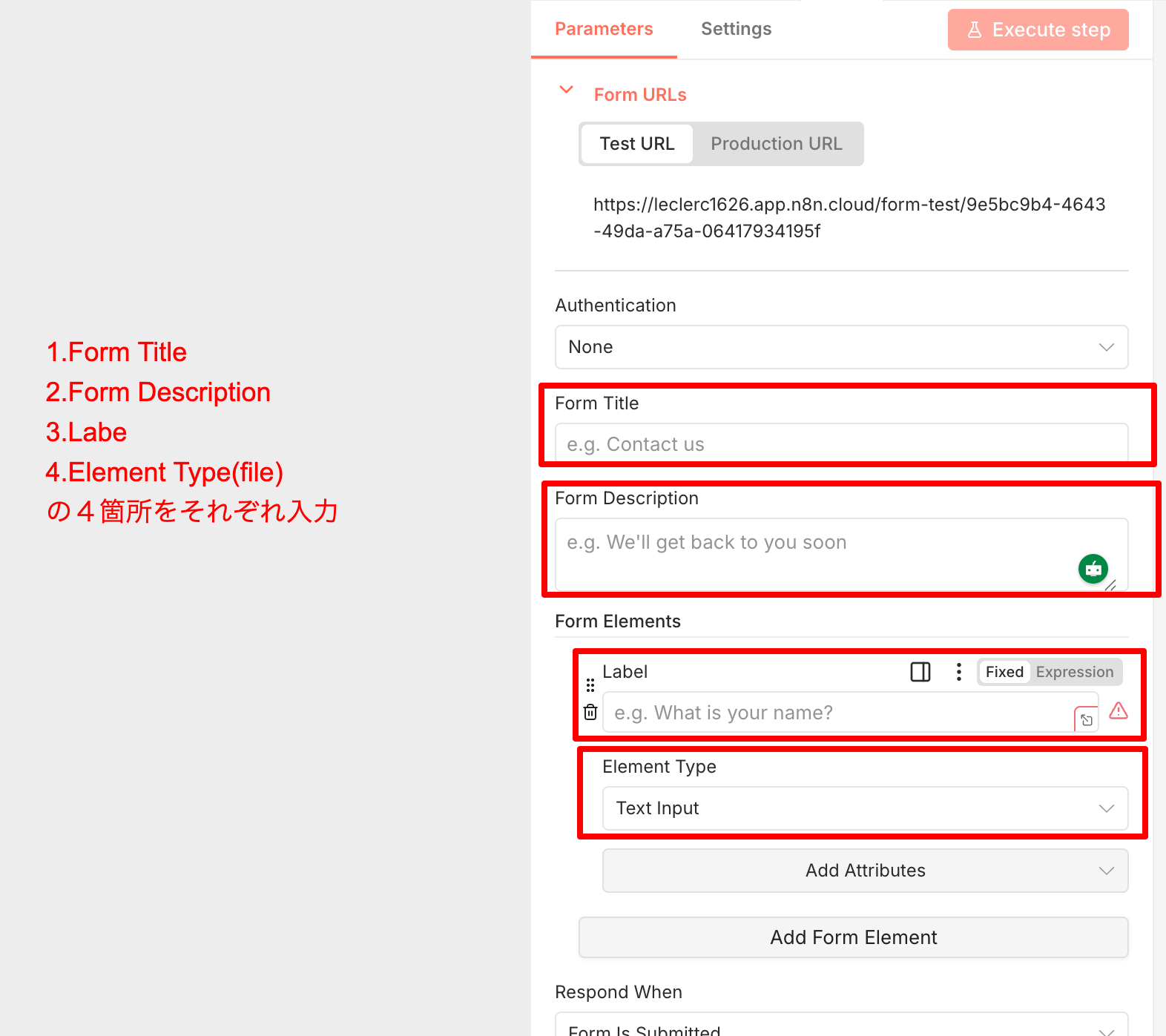
Task: Click the trash icon to delete the form element
Action: point(590,713)
